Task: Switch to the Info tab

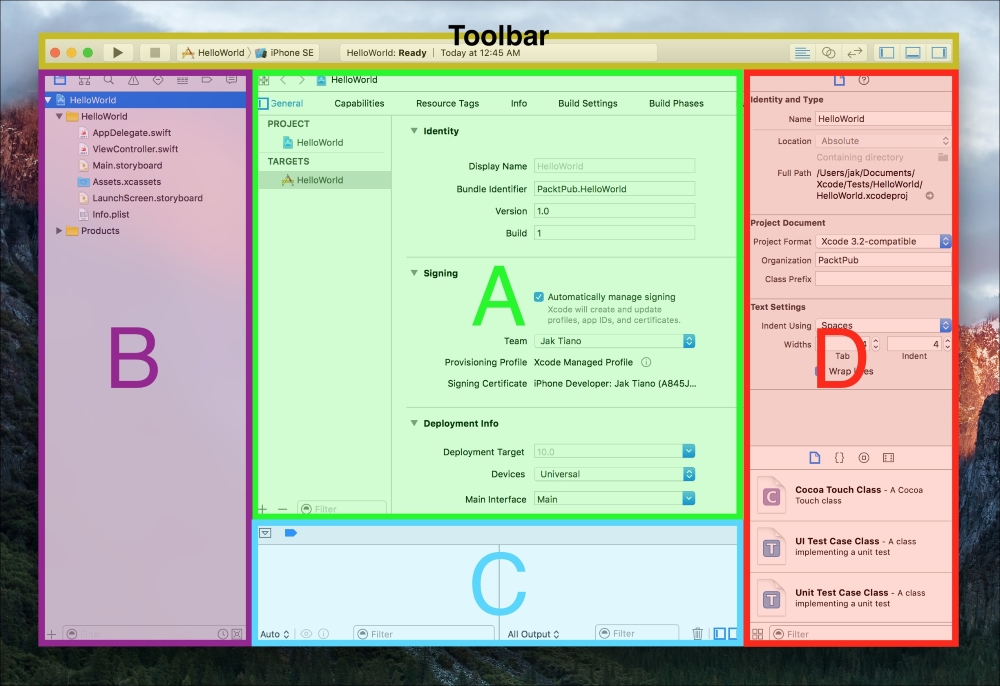Action: click(x=518, y=103)
